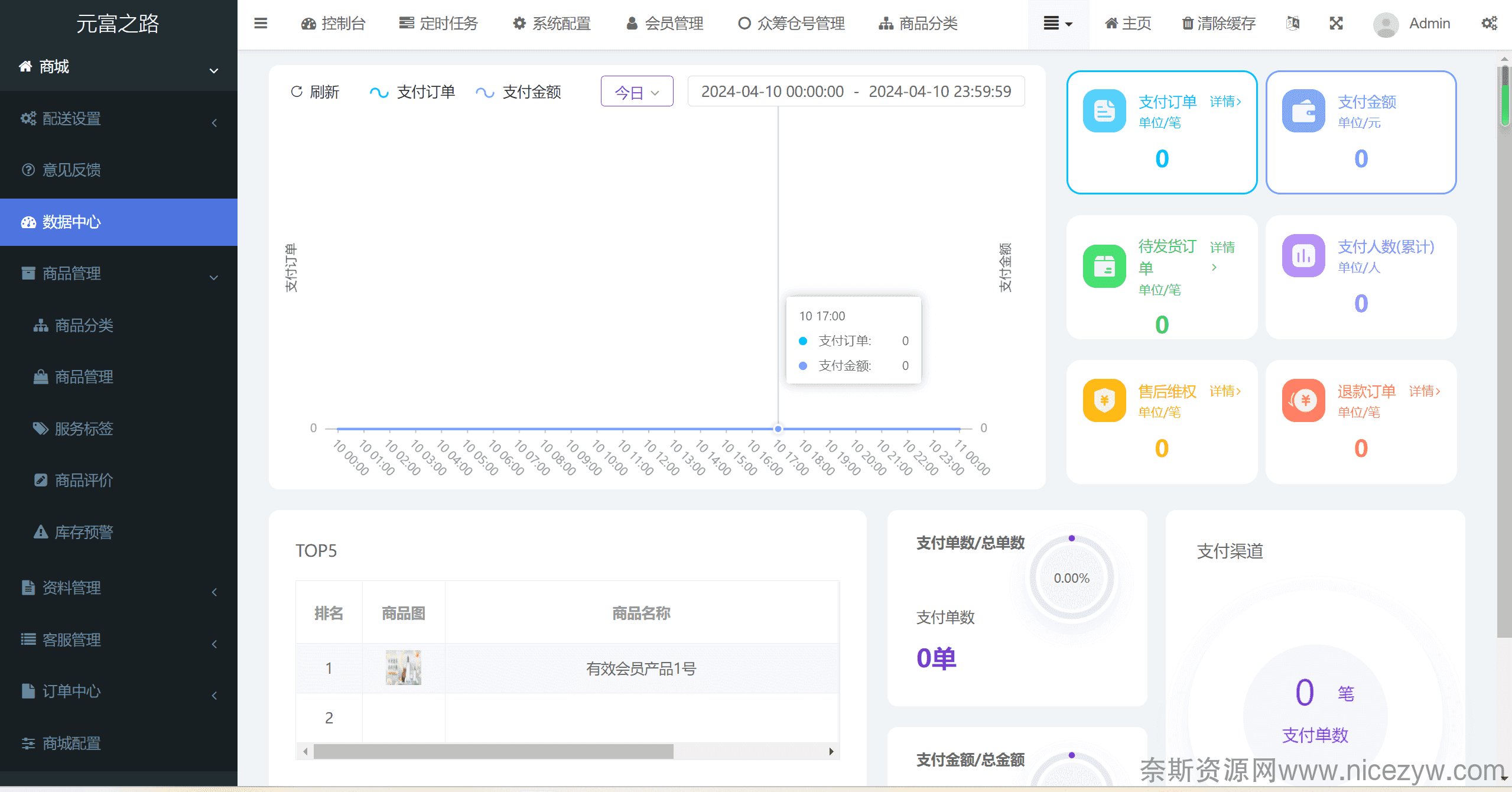This screenshot has width=1512, height=792.
Task: Toggle 支付金额 series in chart legend
Action: [518, 92]
